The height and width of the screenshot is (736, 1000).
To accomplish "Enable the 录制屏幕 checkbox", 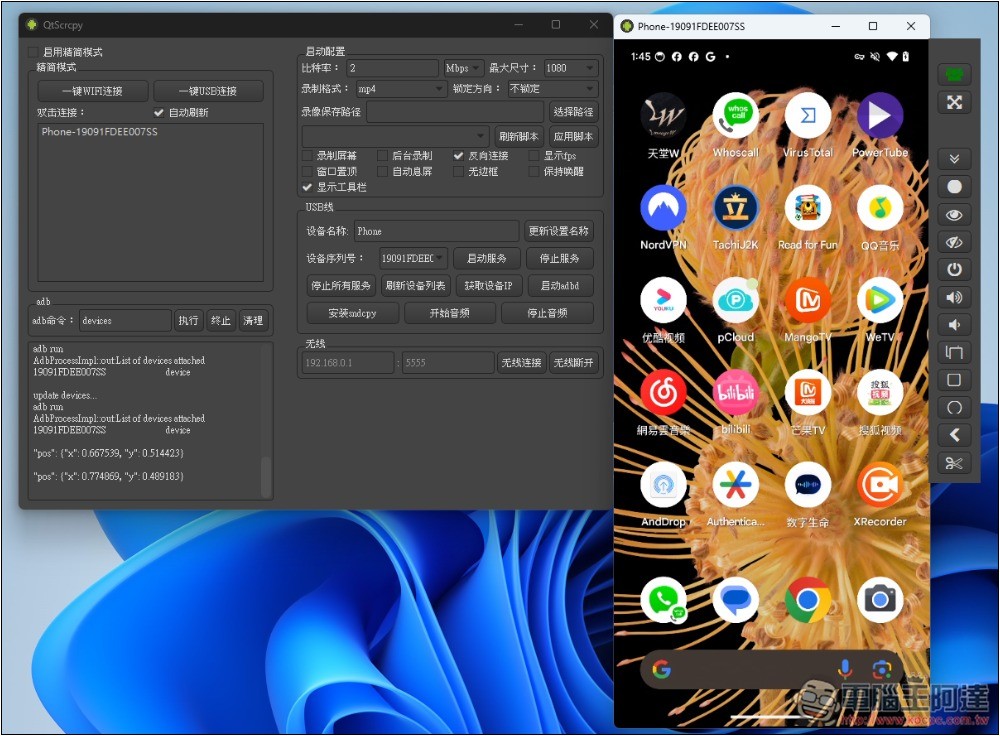I will point(307,156).
